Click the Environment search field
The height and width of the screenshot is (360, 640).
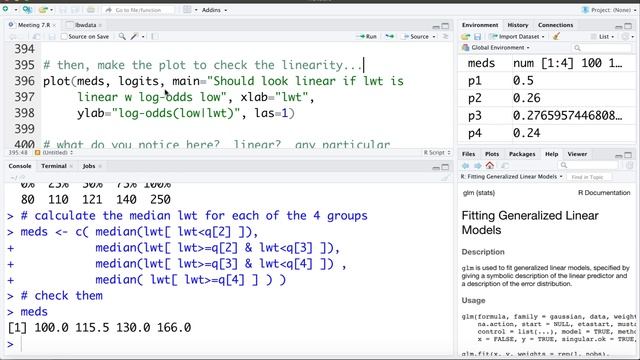click(x=602, y=48)
